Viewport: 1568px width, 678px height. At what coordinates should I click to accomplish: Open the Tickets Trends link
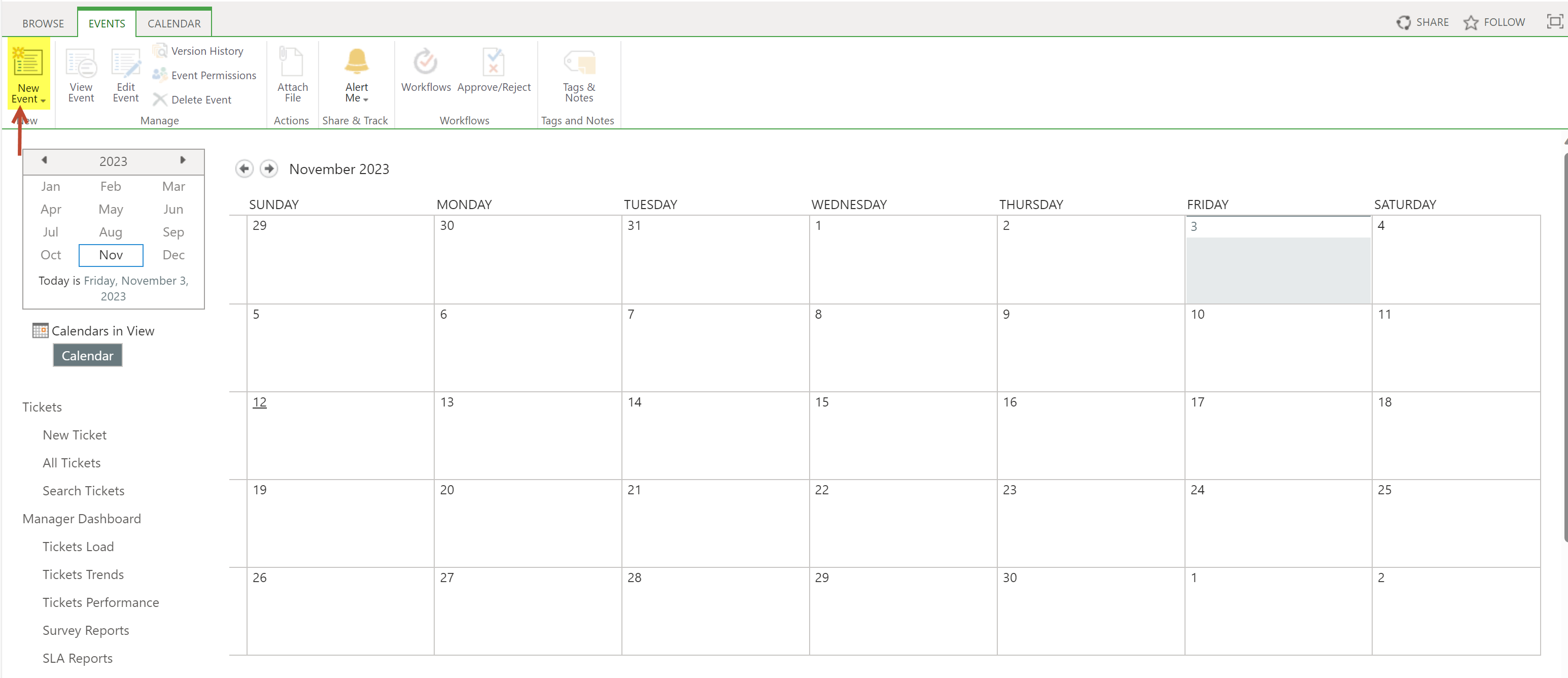pyautogui.click(x=83, y=574)
